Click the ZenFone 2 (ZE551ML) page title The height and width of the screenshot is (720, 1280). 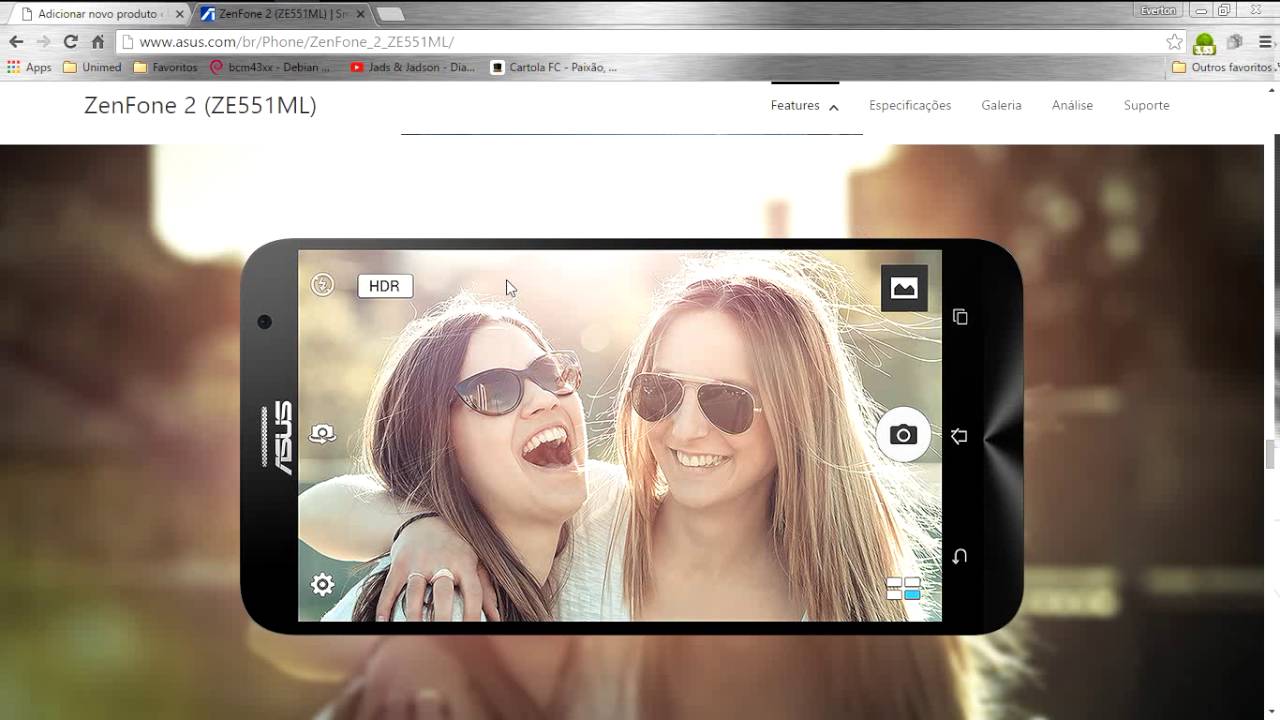200,106
